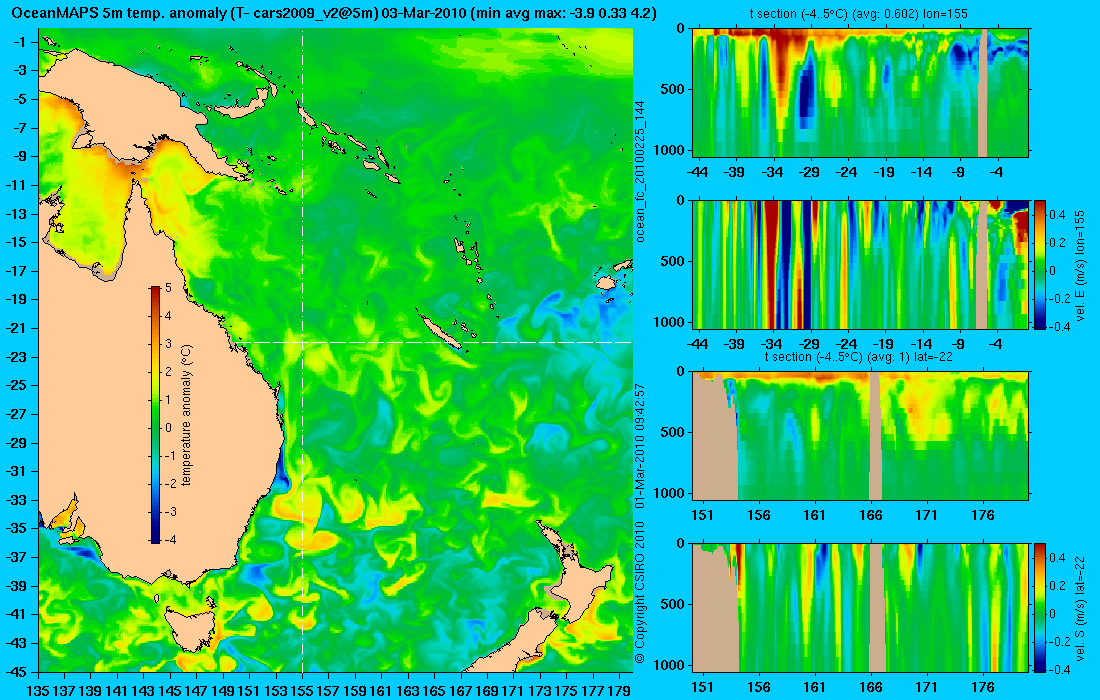Click longitude label '135' on the map's bottom axis

[x=37, y=691]
